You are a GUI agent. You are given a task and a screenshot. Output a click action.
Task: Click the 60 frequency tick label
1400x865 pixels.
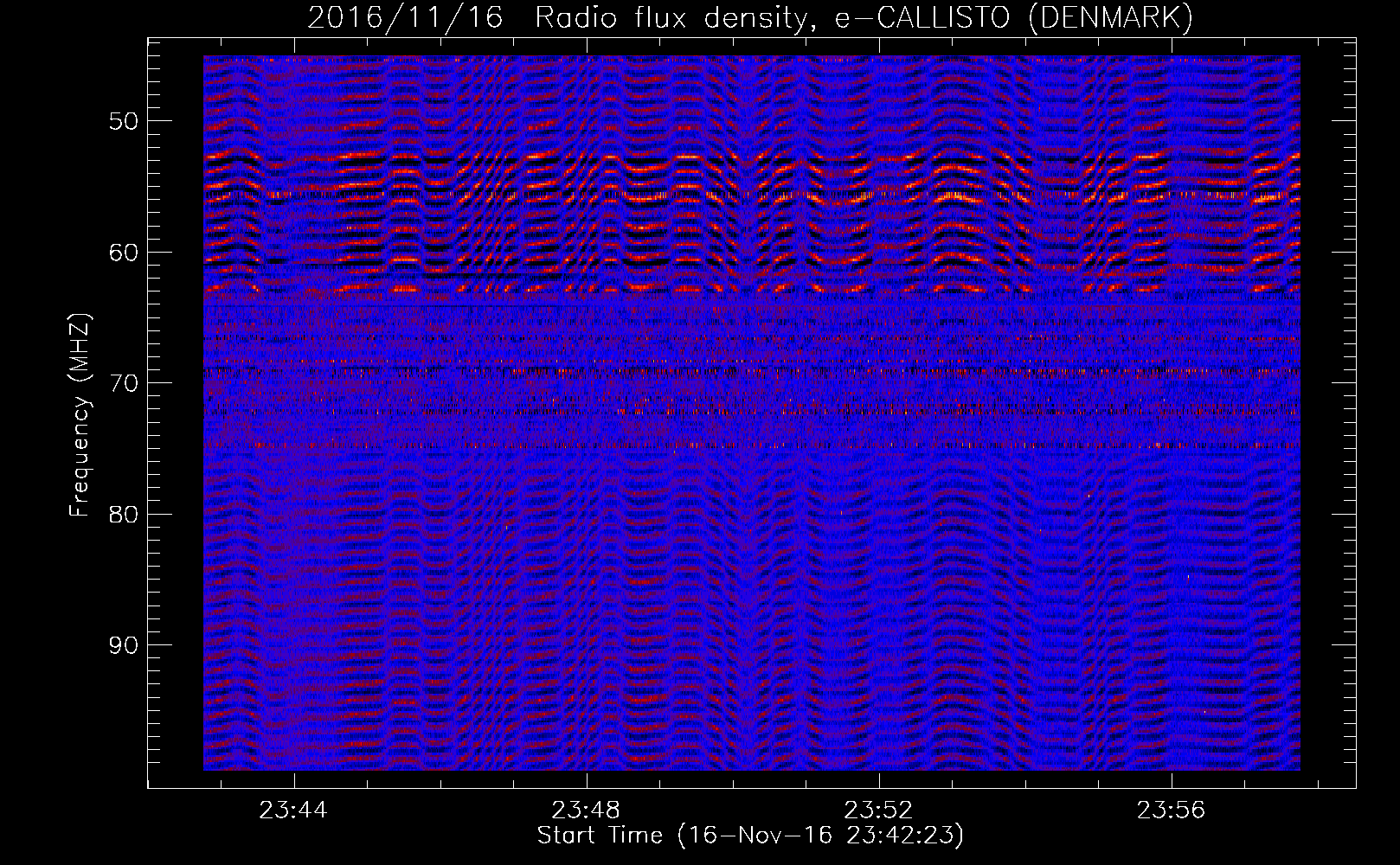click(124, 252)
